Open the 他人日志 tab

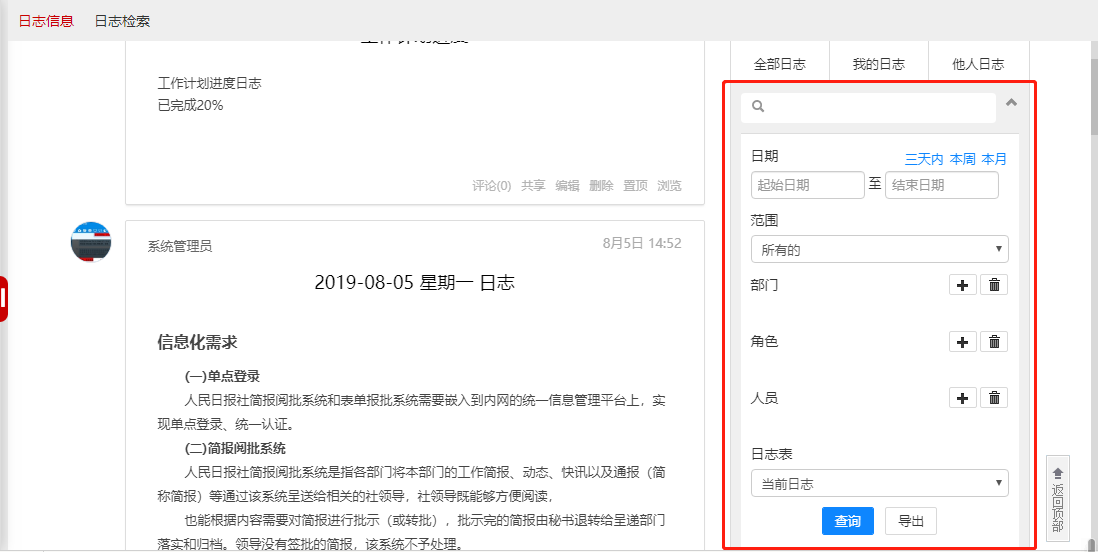pos(978,64)
